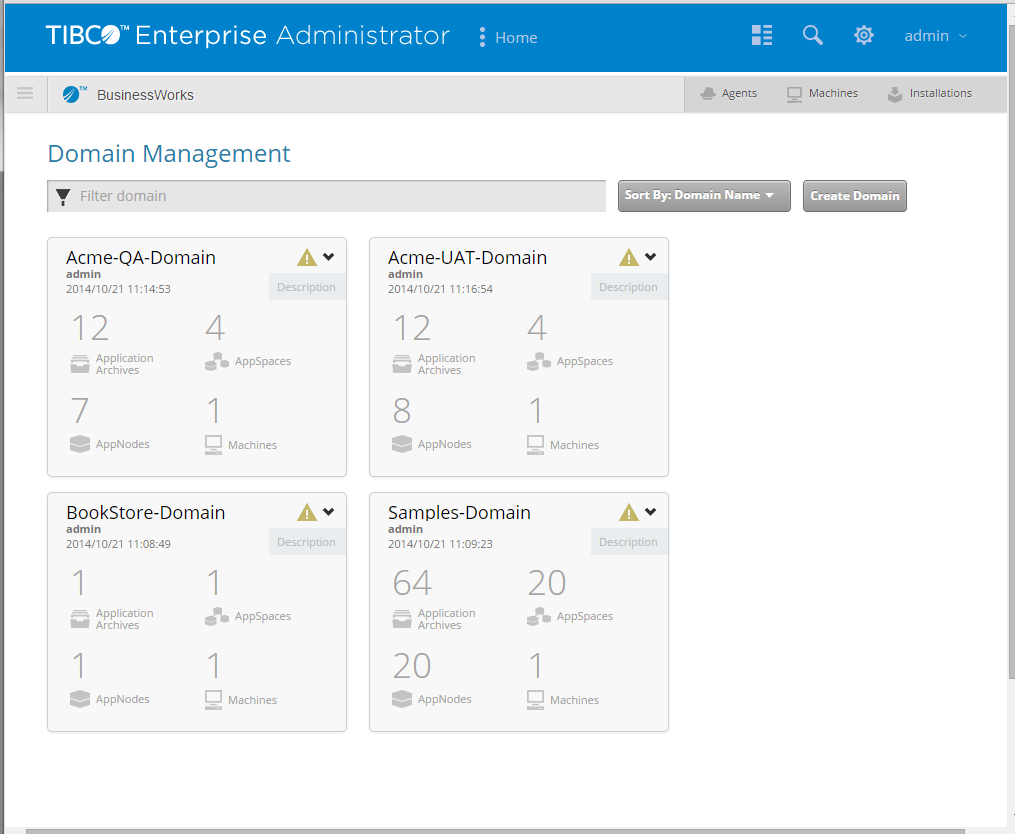Expand the BookStore-Domain chevron menu
Screen dimensions: 1015x834
click(329, 512)
